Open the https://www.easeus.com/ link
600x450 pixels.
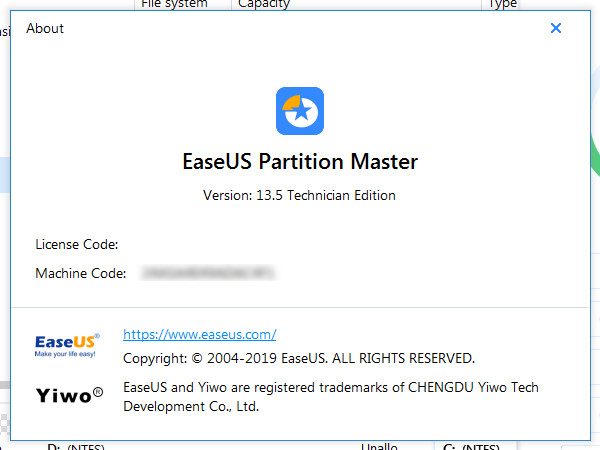(199, 334)
